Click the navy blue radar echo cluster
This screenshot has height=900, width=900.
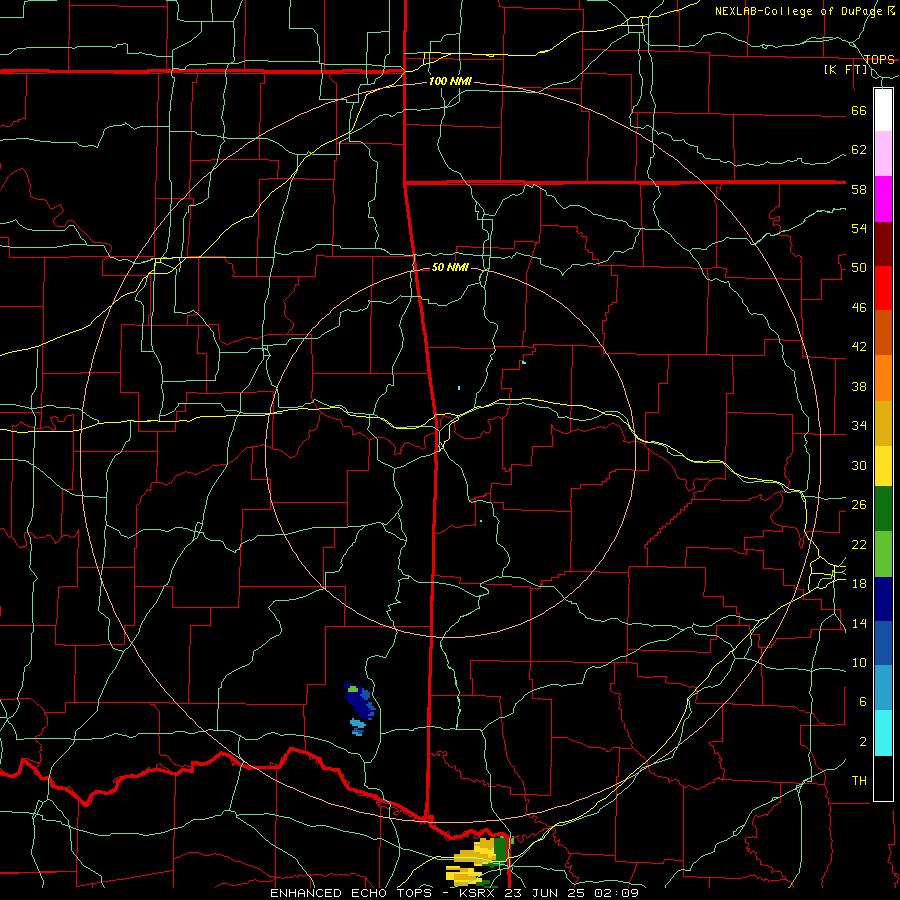[x=360, y=702]
